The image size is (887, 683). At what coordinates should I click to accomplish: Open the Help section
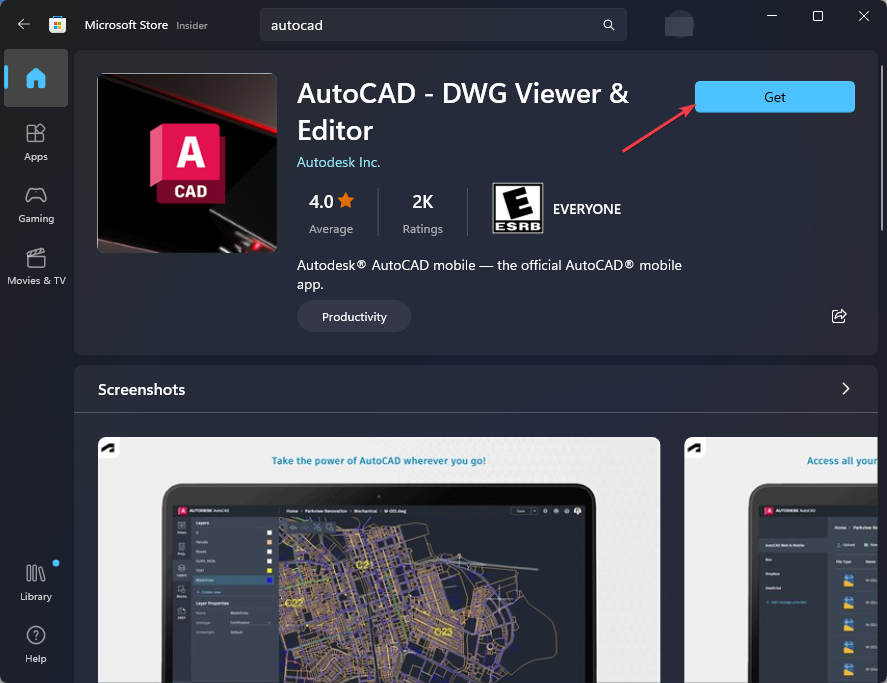pos(35,642)
